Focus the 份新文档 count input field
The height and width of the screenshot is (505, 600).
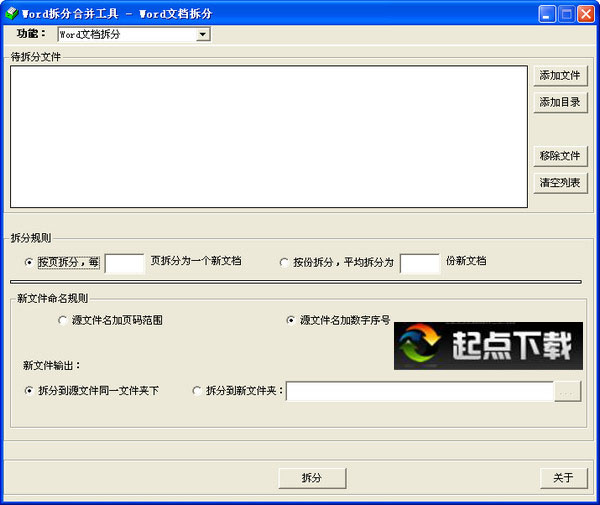pos(420,263)
